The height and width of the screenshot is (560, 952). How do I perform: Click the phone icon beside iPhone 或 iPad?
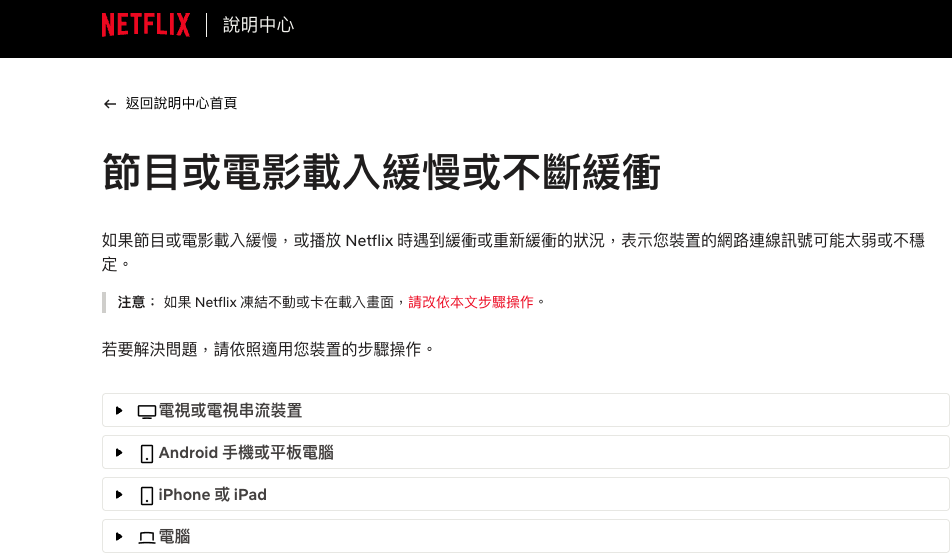pos(147,496)
